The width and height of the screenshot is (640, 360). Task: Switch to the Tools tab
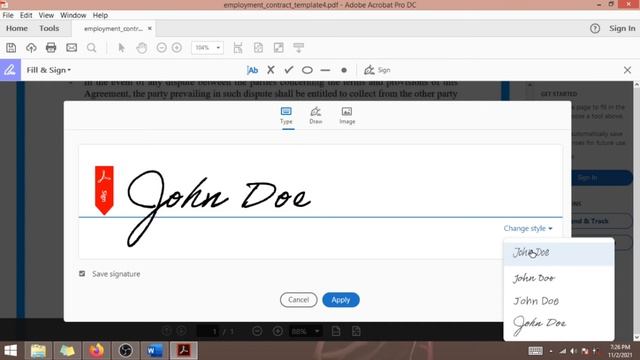(49, 28)
